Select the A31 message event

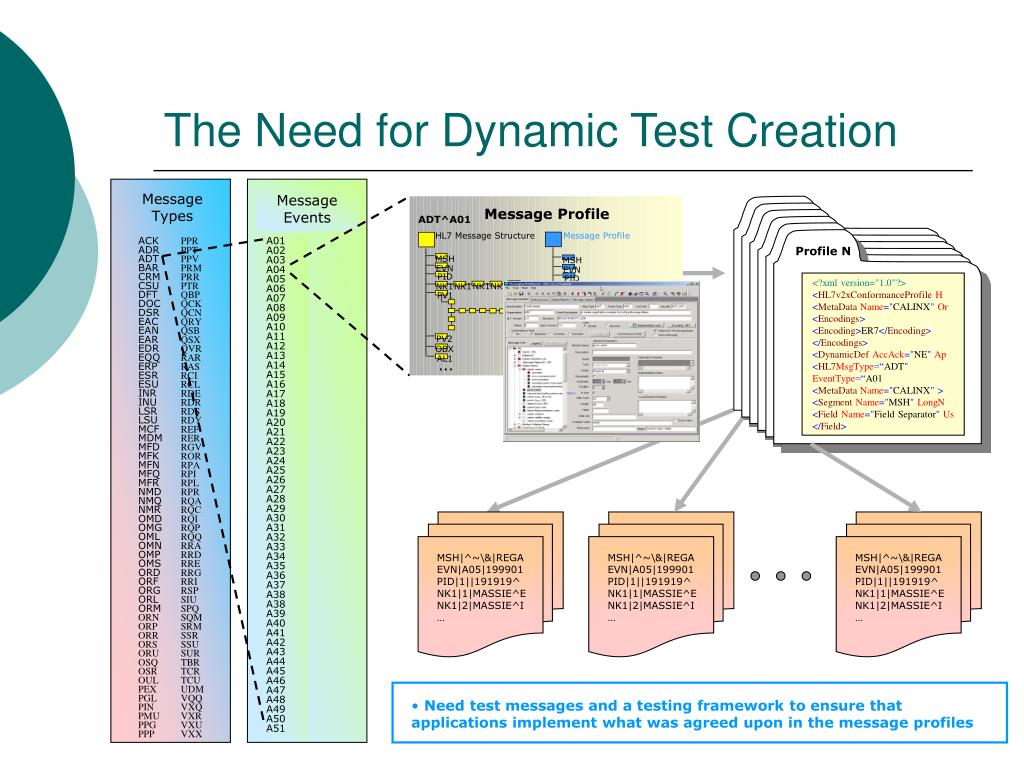pos(276,528)
